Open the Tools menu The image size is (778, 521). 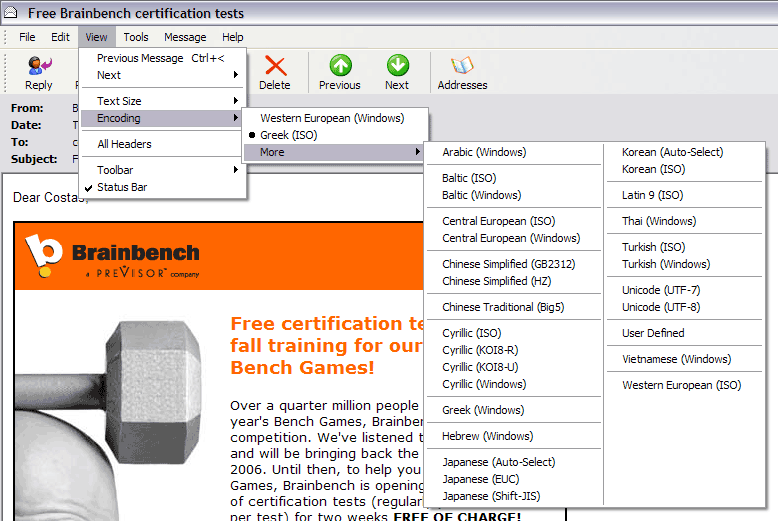[x=135, y=37]
